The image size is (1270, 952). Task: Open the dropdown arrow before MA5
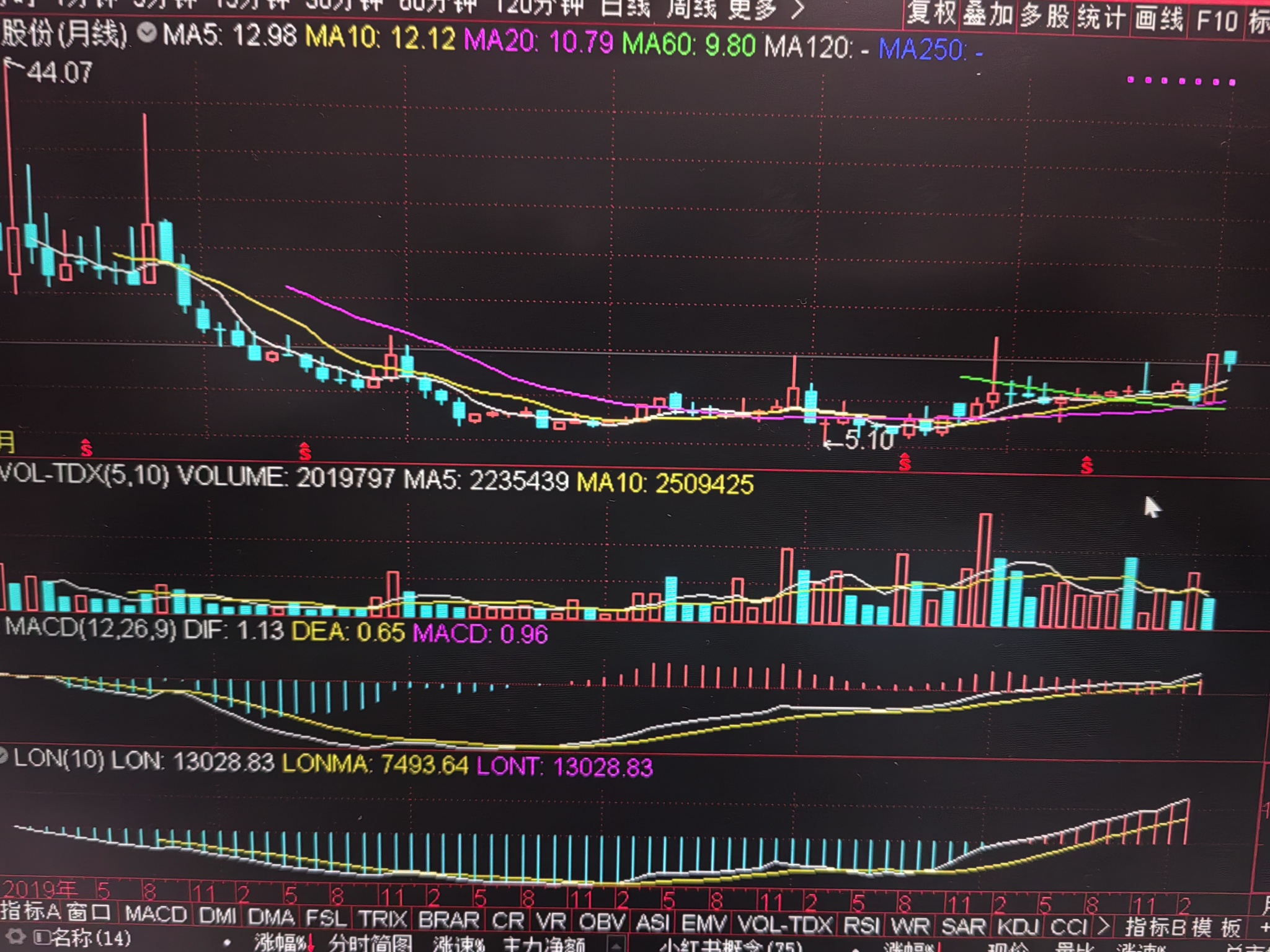tap(147, 32)
